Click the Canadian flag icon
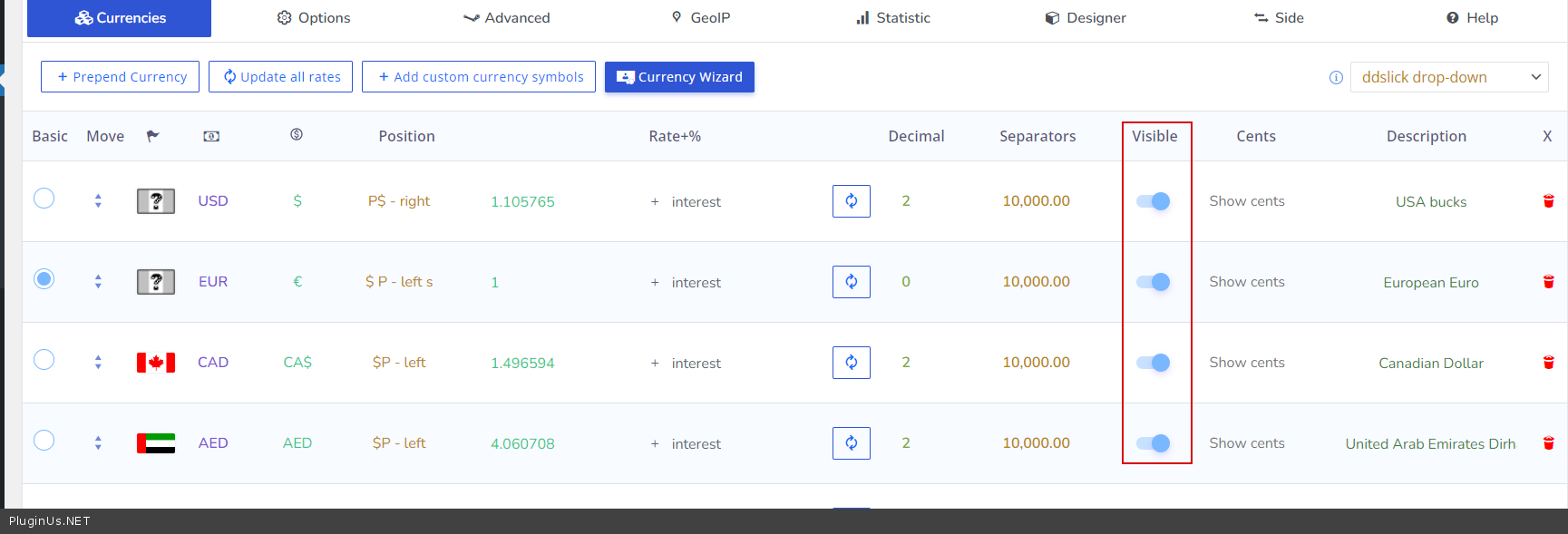The height and width of the screenshot is (534, 1568). coord(156,363)
